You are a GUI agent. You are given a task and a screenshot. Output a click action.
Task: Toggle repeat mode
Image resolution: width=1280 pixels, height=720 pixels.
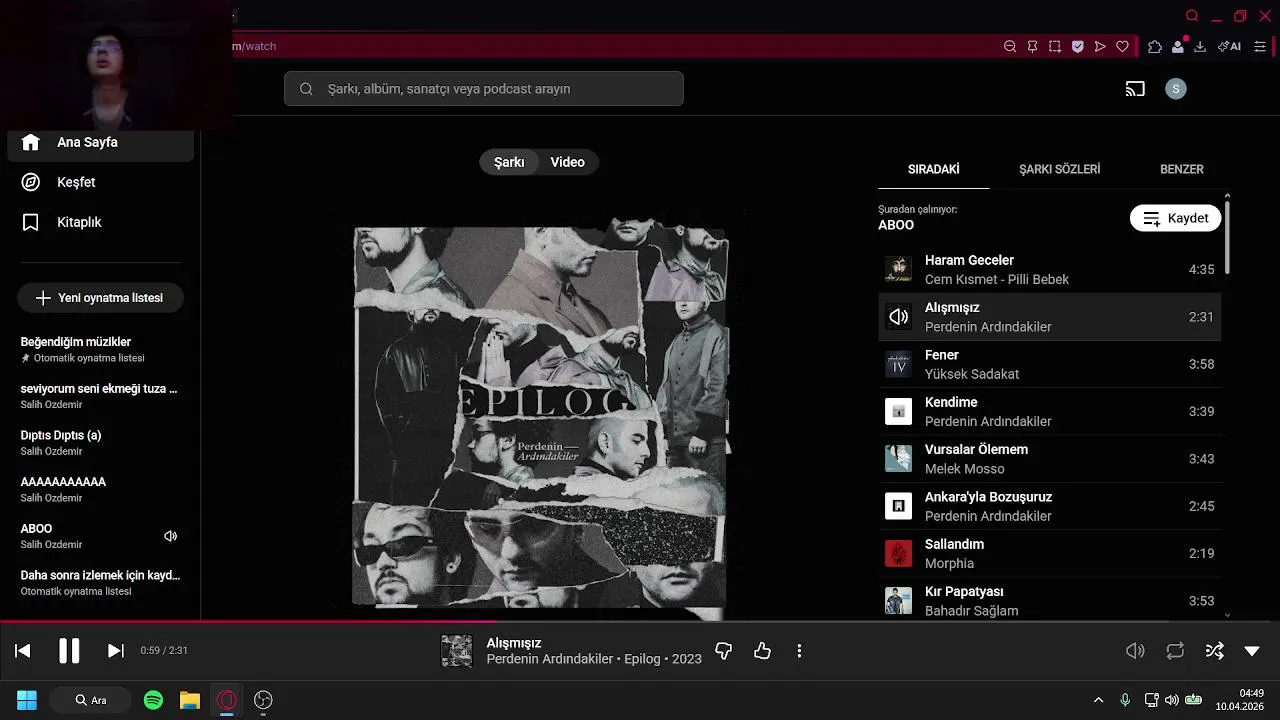click(1175, 651)
